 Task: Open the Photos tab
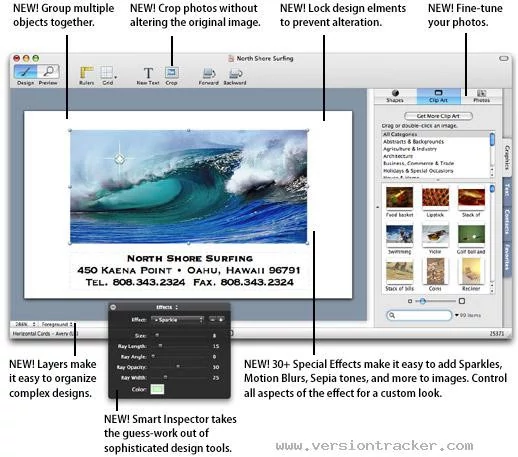(481, 96)
